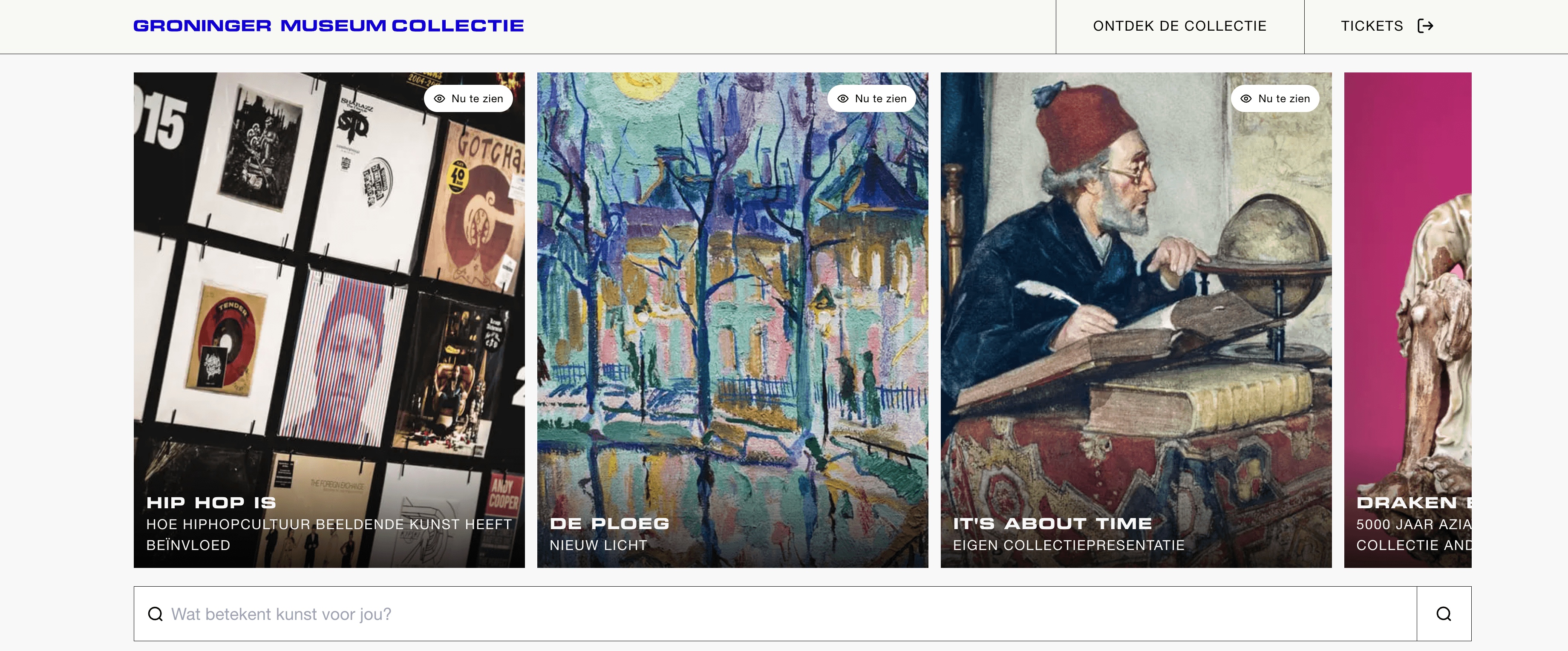The width and height of the screenshot is (1568, 651).
Task: Click the eye icon on Hip Hop Is card
Action: 439,98
